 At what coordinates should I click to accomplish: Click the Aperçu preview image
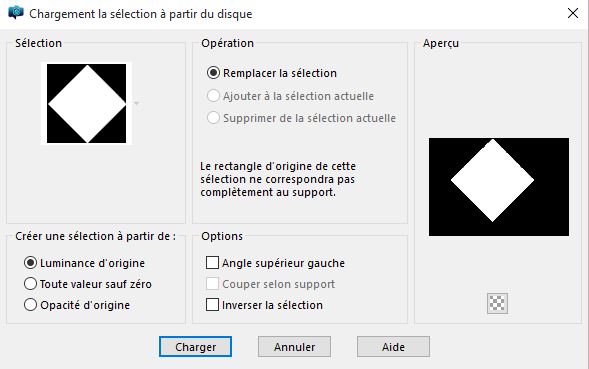(x=499, y=187)
